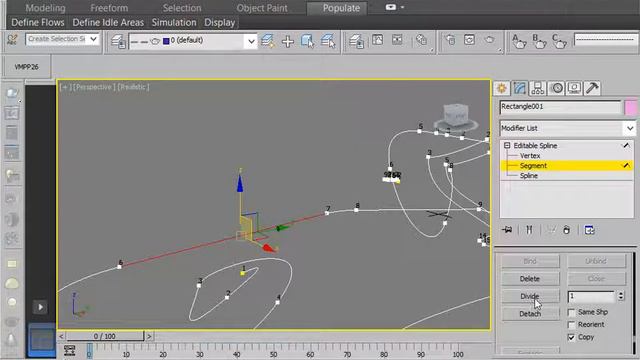Click time slider previous frame arrow
This screenshot has height=360, width=640.
(61, 336)
